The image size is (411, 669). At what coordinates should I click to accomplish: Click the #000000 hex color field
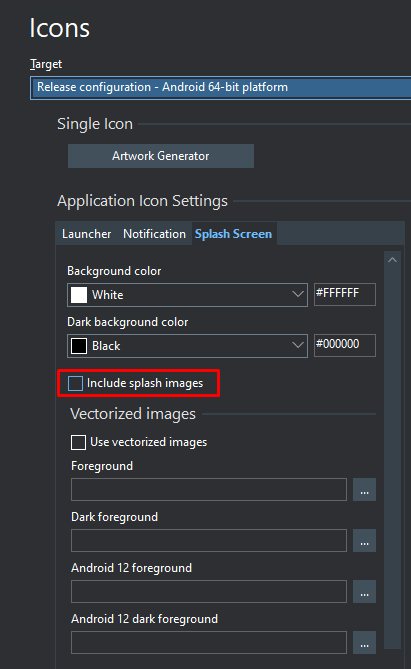345,345
